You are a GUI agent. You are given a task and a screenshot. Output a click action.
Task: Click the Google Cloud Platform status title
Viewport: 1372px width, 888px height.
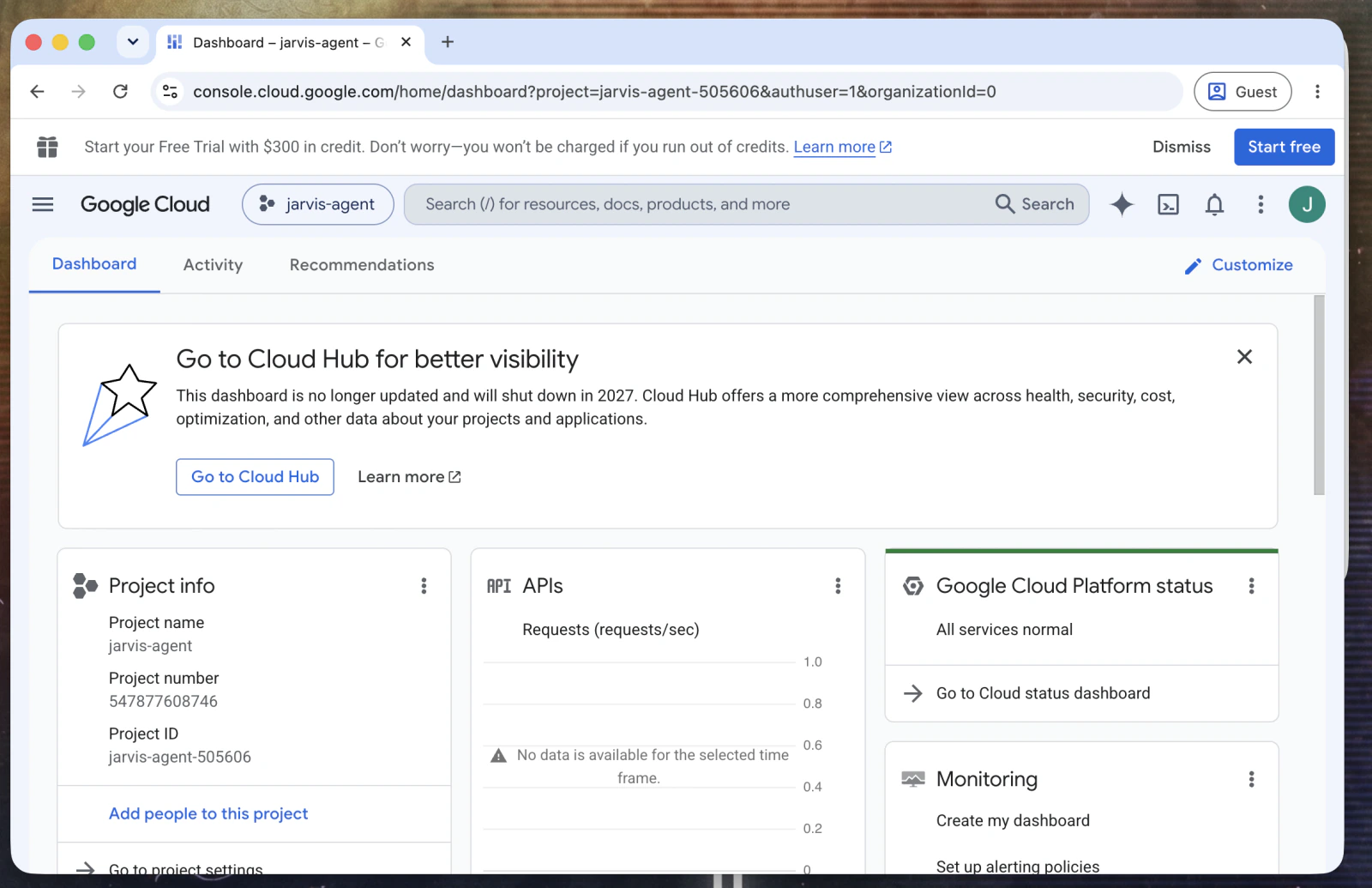tap(1074, 586)
